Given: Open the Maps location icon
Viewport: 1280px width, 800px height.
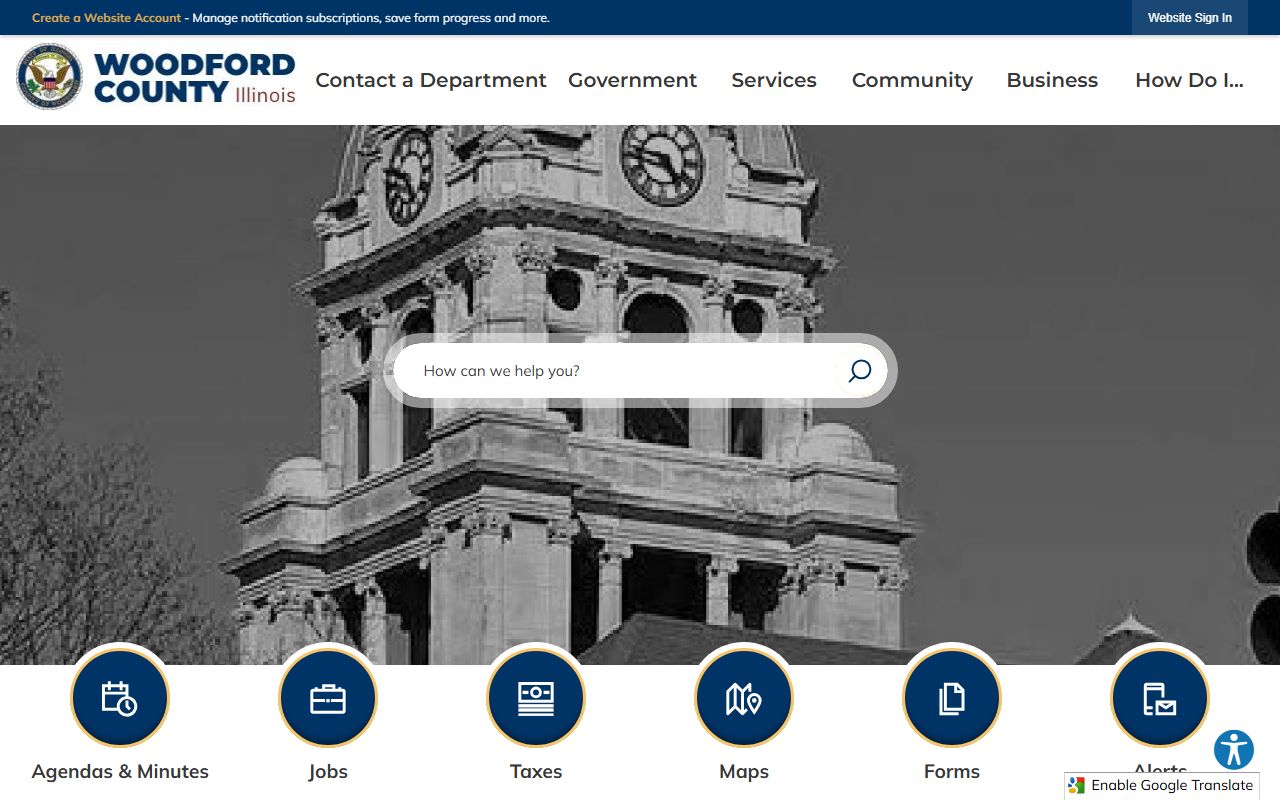Looking at the screenshot, I should (744, 698).
